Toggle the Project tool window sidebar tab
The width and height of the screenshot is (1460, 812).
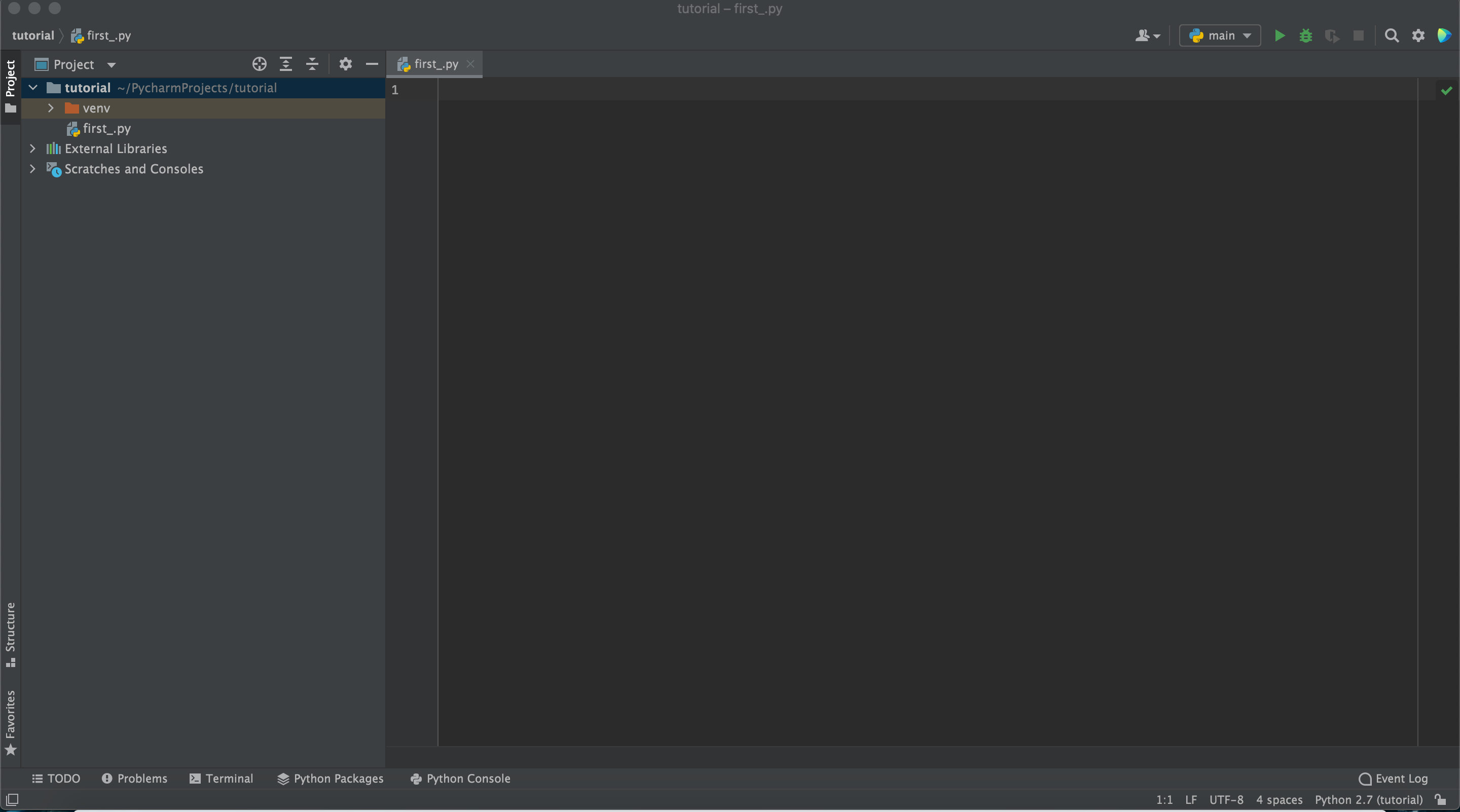10,86
